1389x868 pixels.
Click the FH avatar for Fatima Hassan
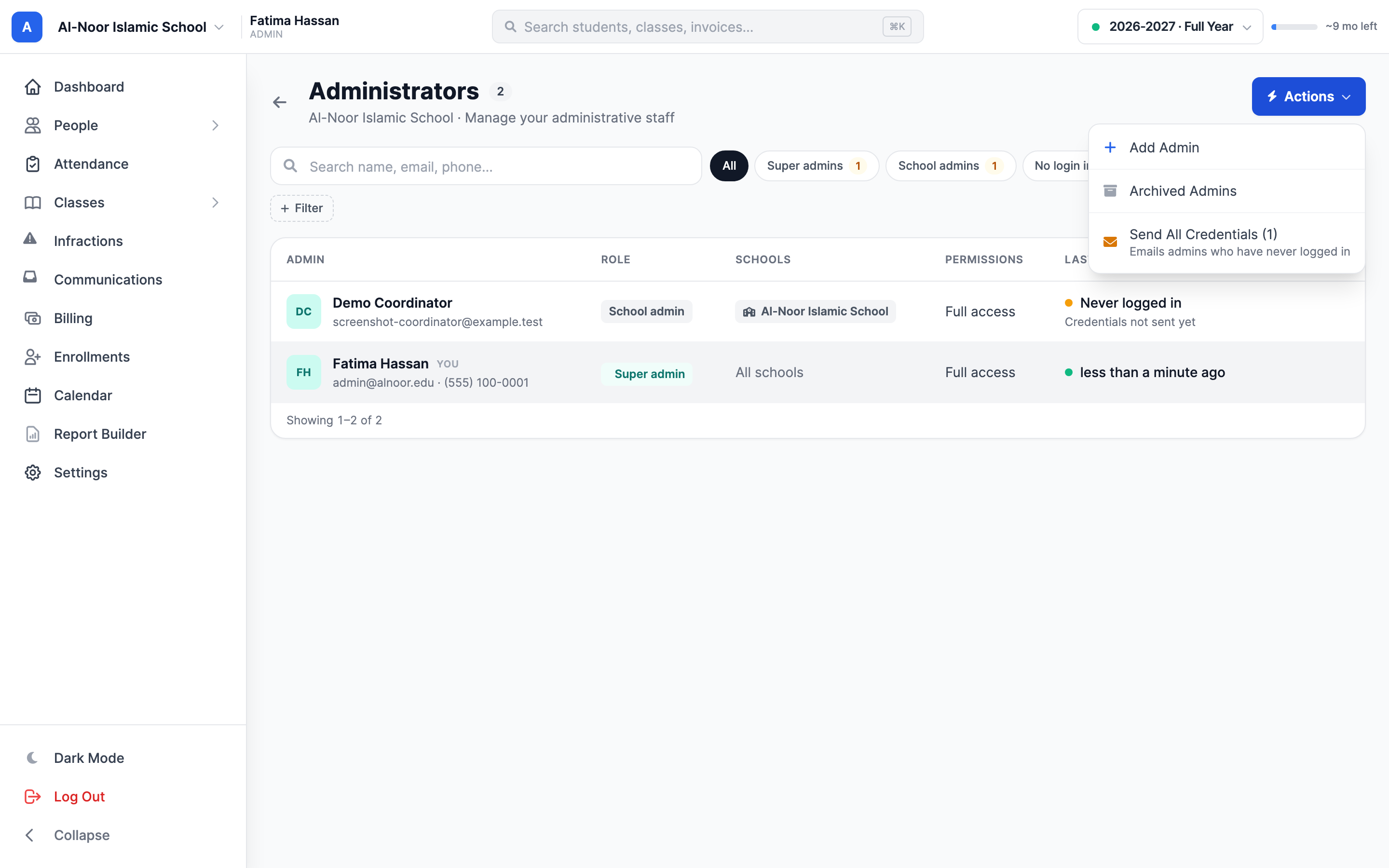(x=304, y=373)
